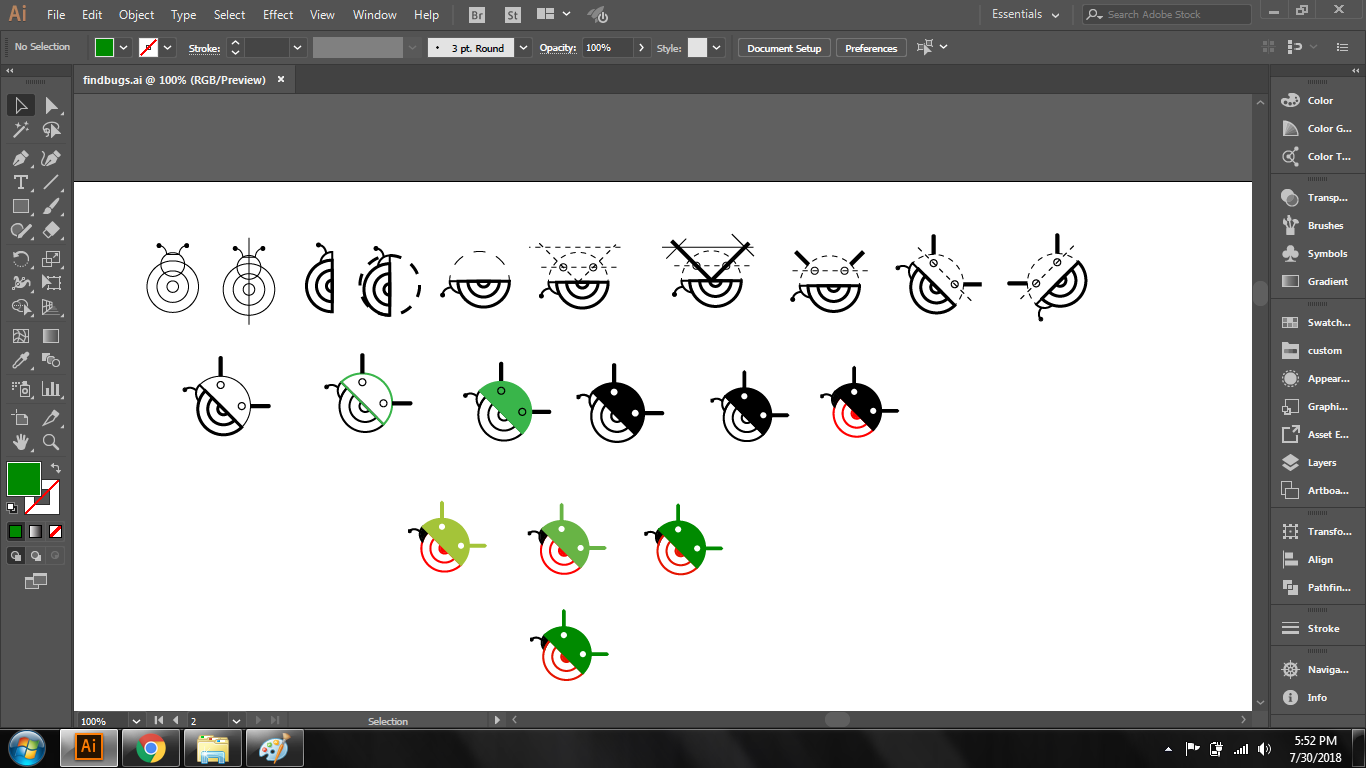Select the Hand tool

pyautogui.click(x=20, y=442)
